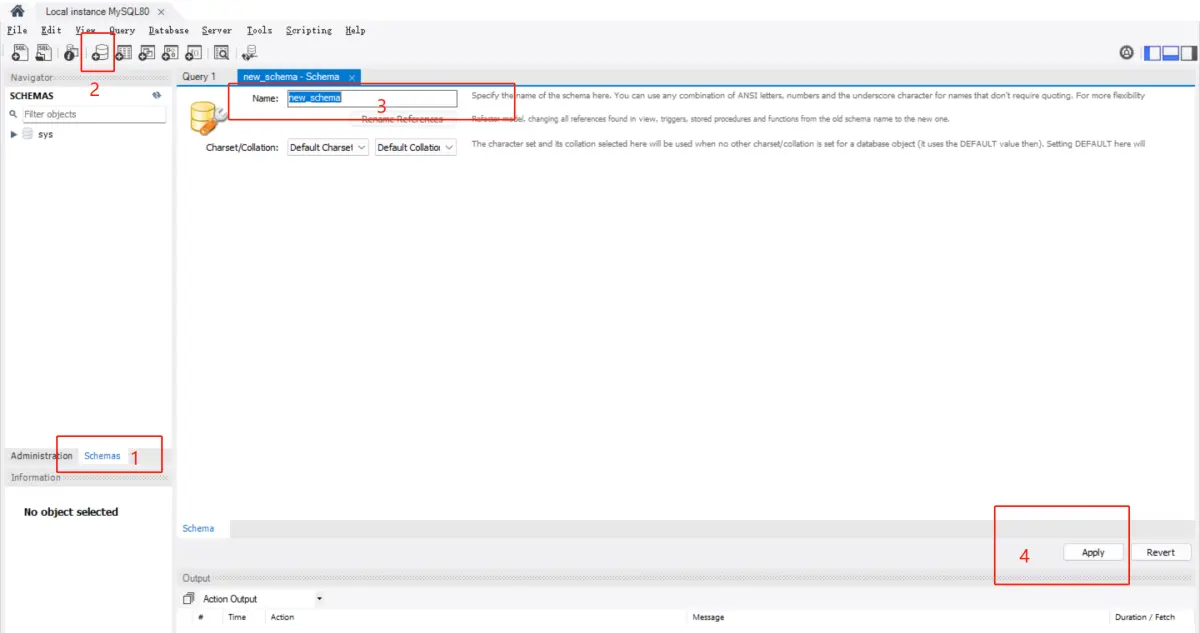Open a new SQL tab for queries
Viewport: 1200px width, 633px height.
pos(19,53)
